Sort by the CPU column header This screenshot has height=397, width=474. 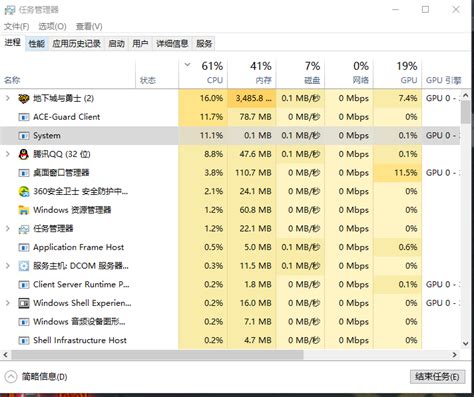[x=203, y=74]
